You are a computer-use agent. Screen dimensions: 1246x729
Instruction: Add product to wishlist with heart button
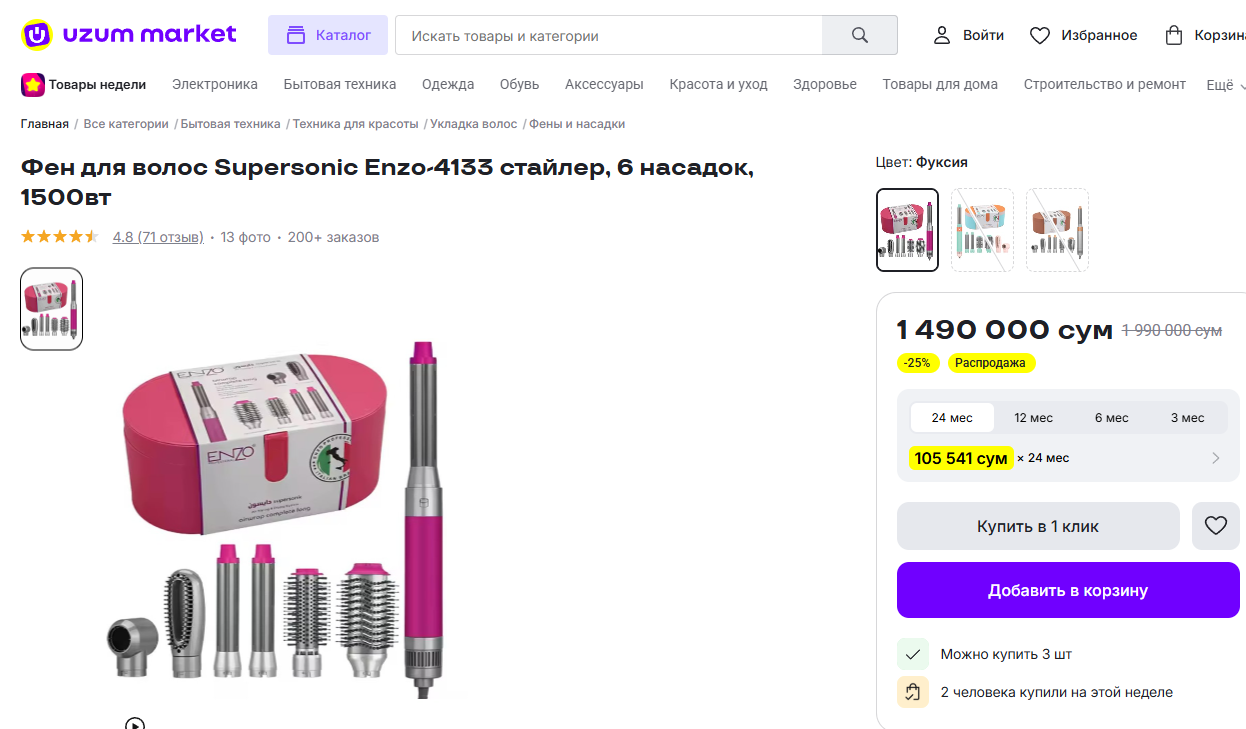point(1215,526)
